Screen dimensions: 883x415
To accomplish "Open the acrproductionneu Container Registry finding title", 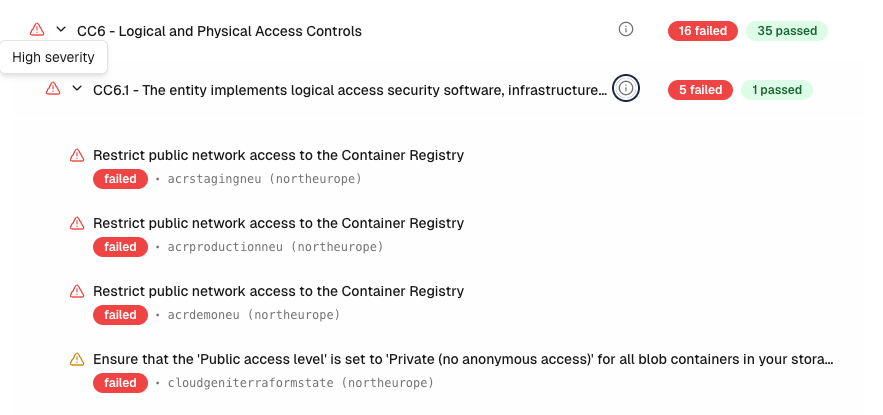I will (278, 224).
